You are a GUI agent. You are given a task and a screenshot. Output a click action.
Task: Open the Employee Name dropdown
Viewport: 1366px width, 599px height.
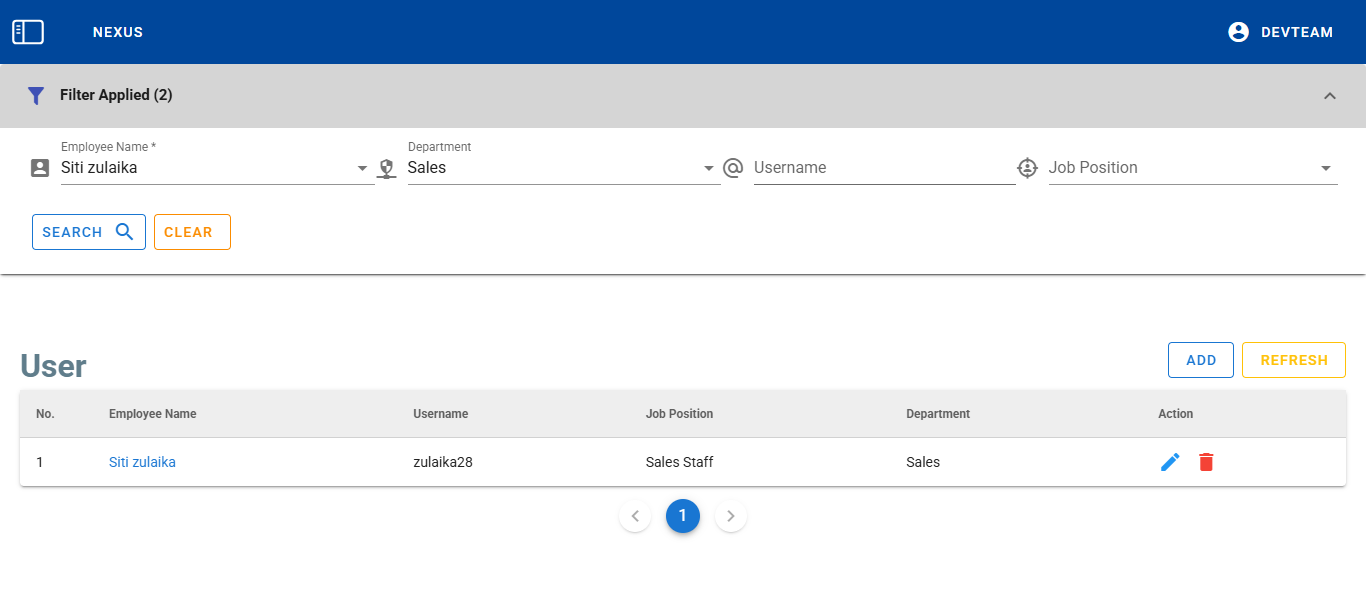coord(362,169)
